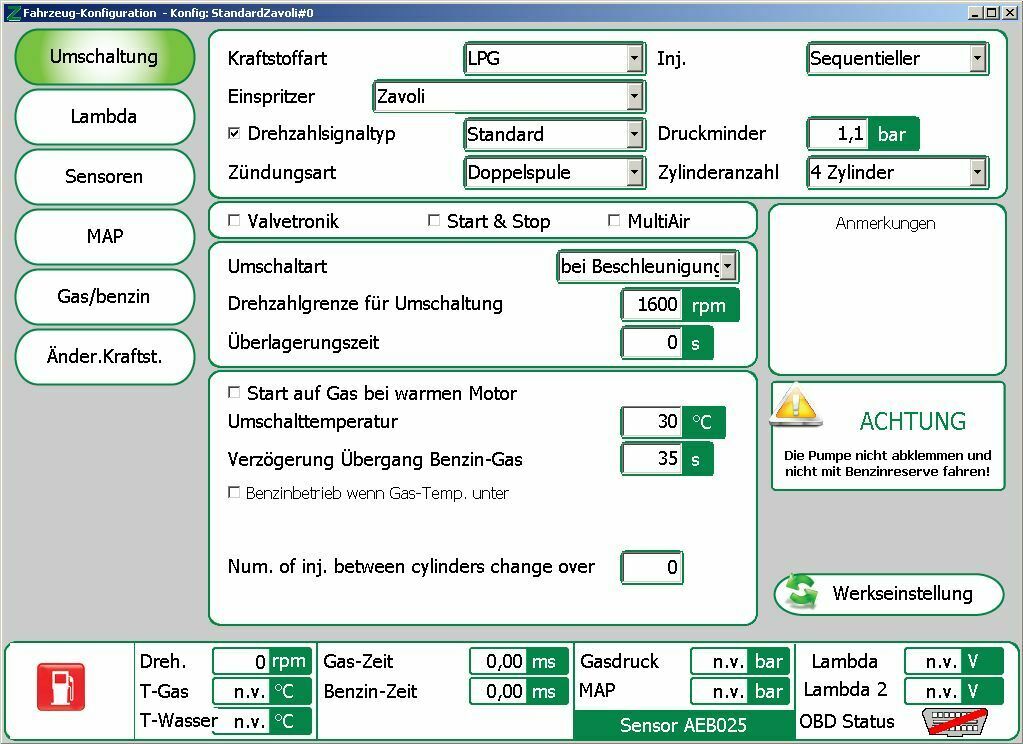Check the Valvetronik option
The image size is (1023, 744).
point(233,220)
